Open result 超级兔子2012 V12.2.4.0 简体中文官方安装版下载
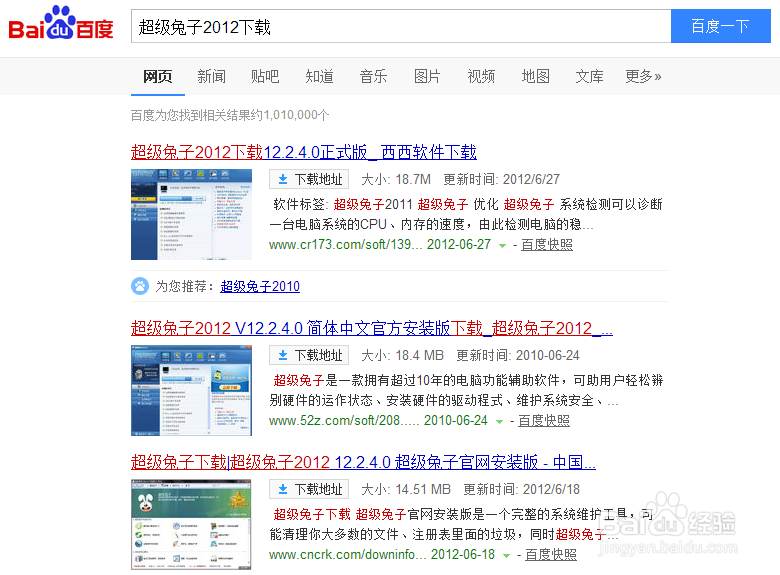This screenshot has width=780, height=575. pyautogui.click(x=372, y=328)
